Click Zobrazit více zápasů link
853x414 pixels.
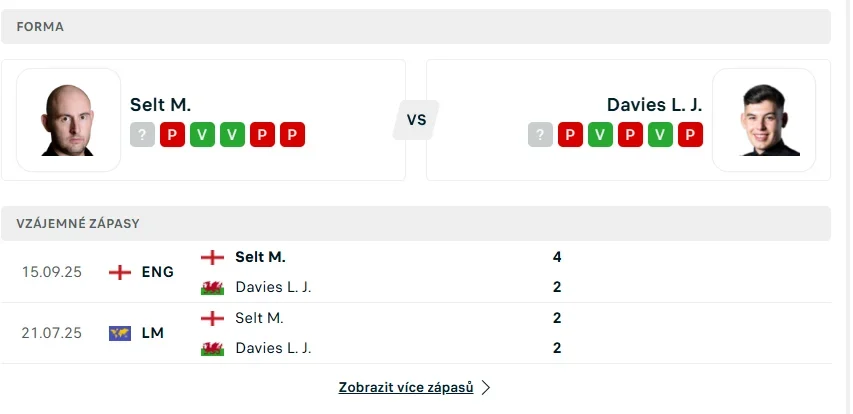(x=405, y=387)
